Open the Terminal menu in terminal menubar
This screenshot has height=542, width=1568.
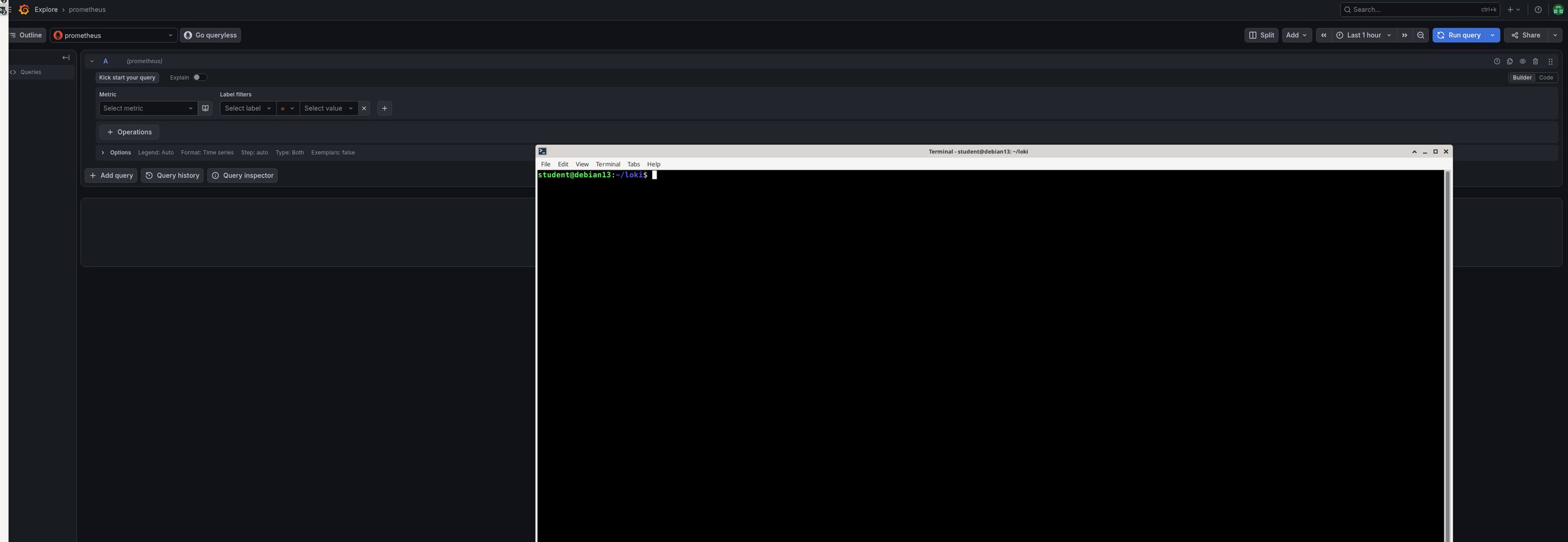point(608,164)
